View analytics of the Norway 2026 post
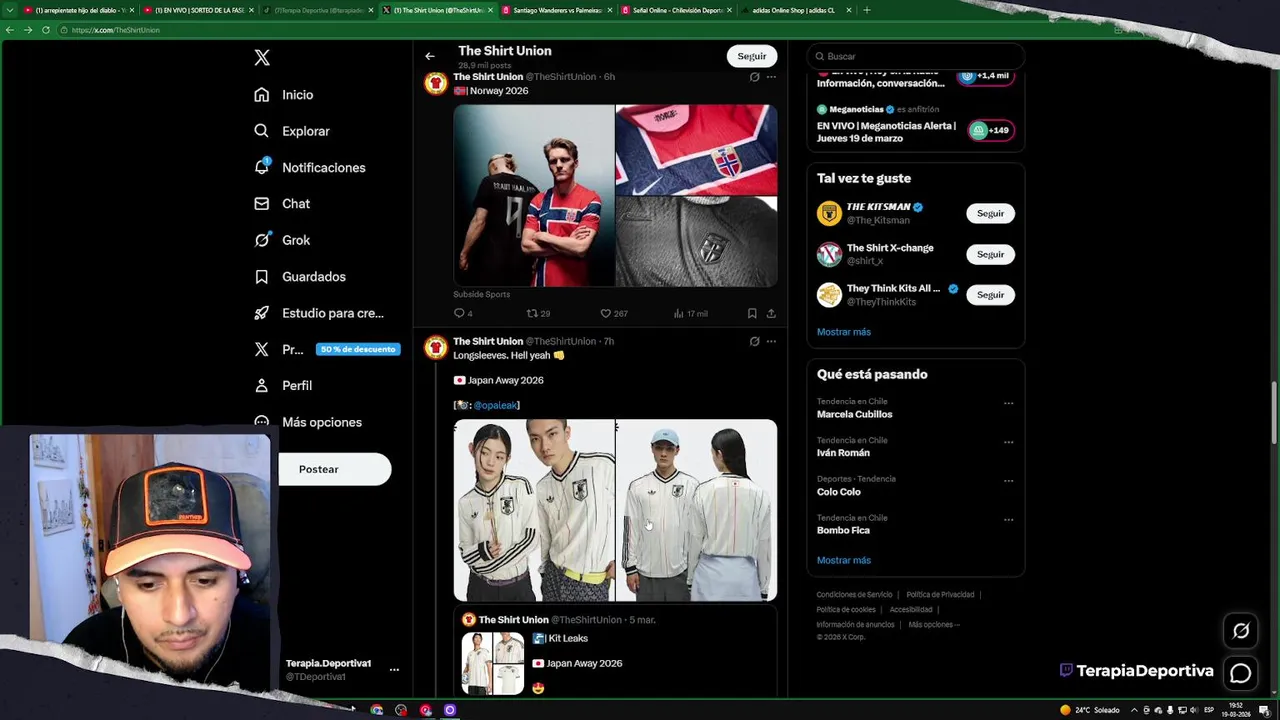The height and width of the screenshot is (720, 1280). (690, 313)
